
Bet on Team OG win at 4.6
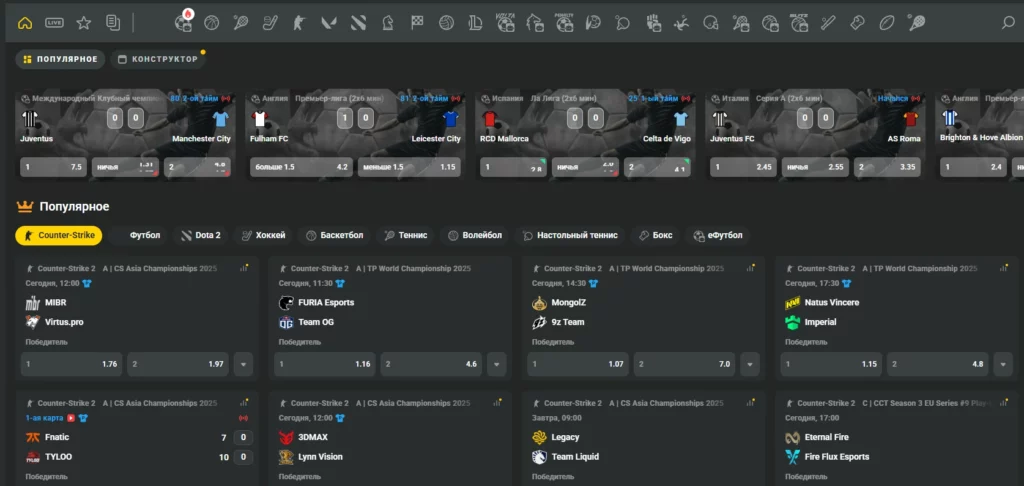(x=432, y=364)
